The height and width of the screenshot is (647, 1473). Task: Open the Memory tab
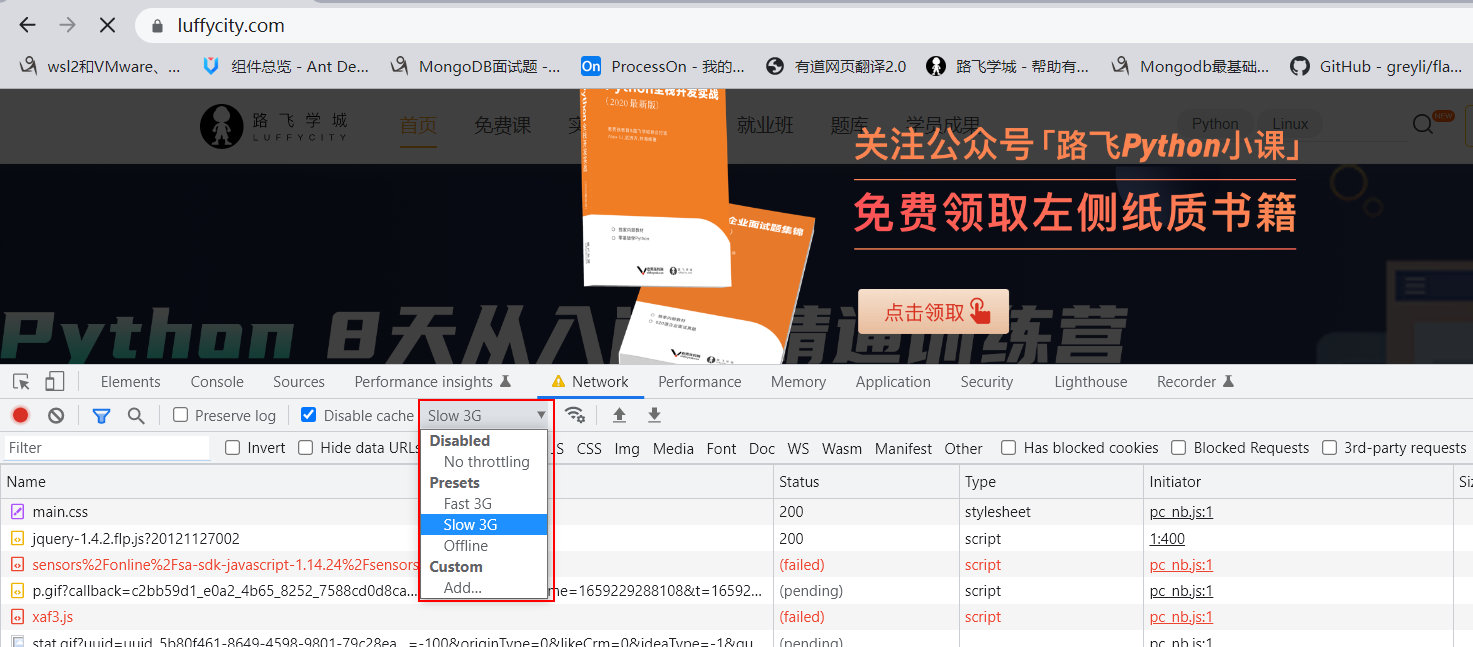[x=798, y=382]
